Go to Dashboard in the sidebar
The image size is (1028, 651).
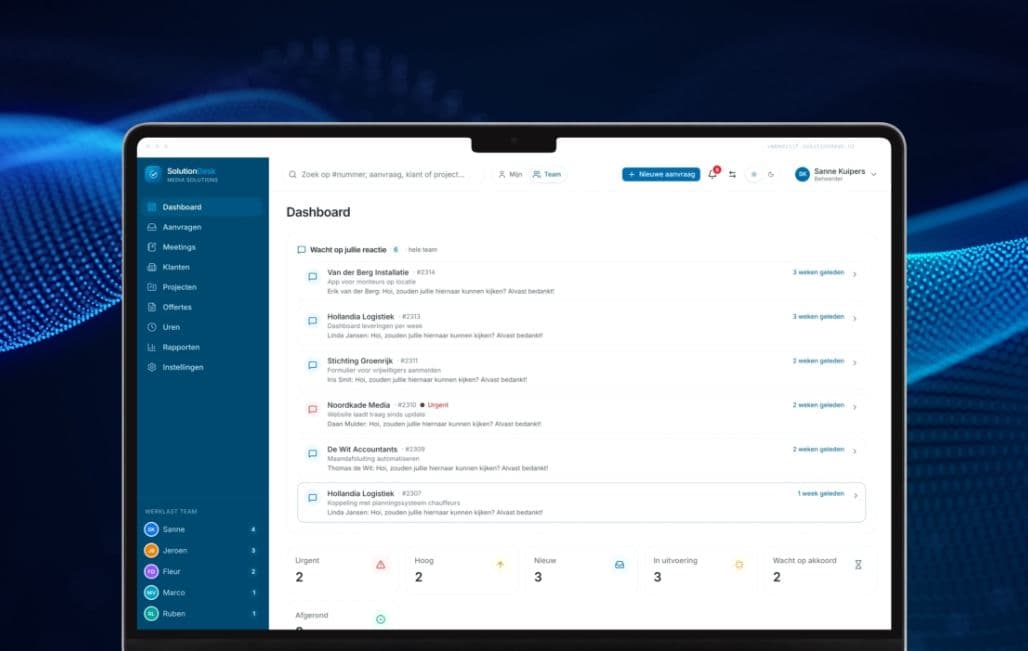tap(203, 207)
